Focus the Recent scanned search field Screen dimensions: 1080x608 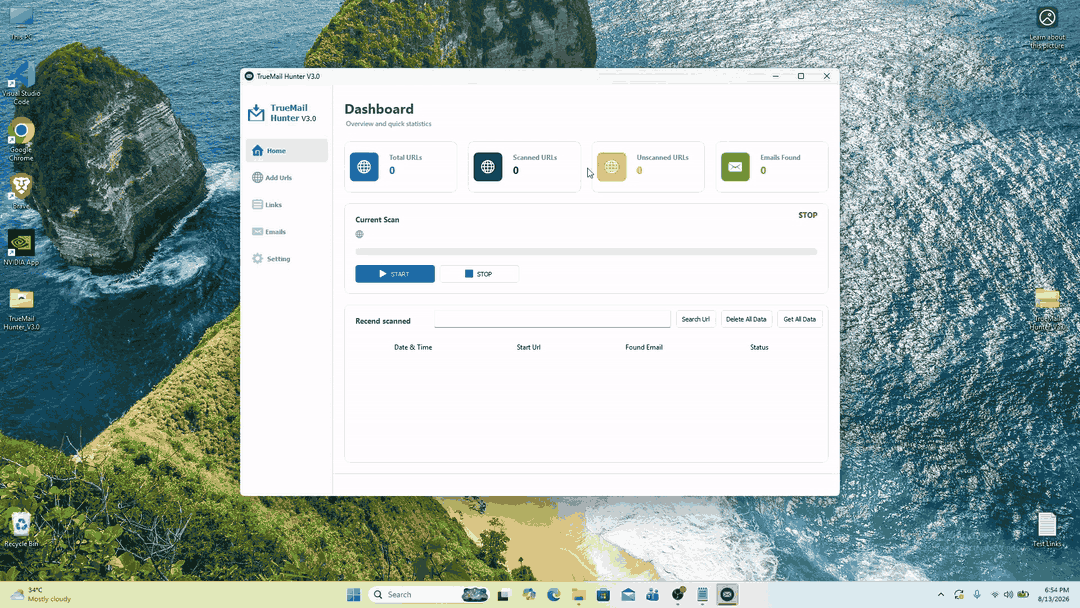tap(552, 319)
